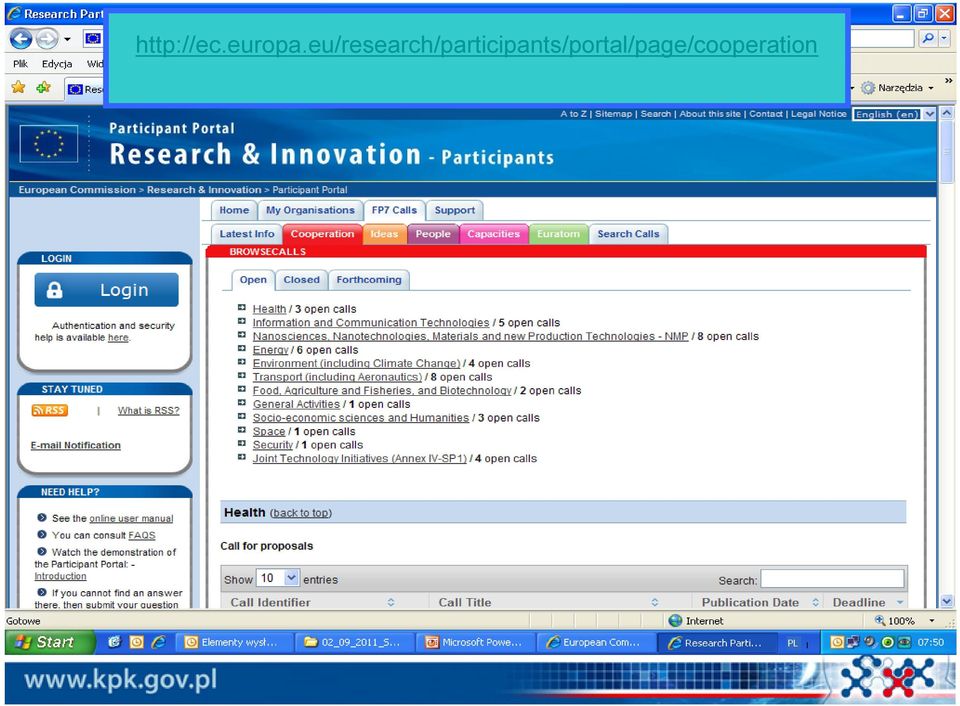Click the search magnifier icon in toolbar
960x706 pixels.
coord(928,39)
